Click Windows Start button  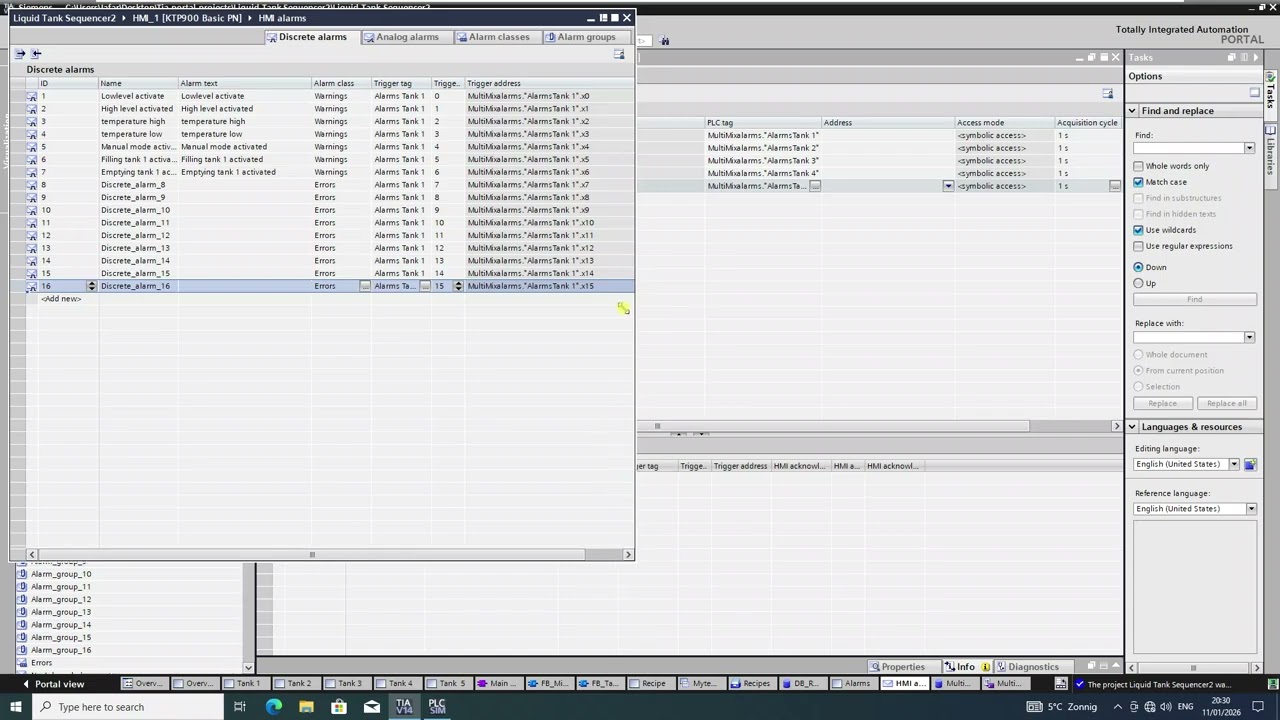[x=15, y=706]
